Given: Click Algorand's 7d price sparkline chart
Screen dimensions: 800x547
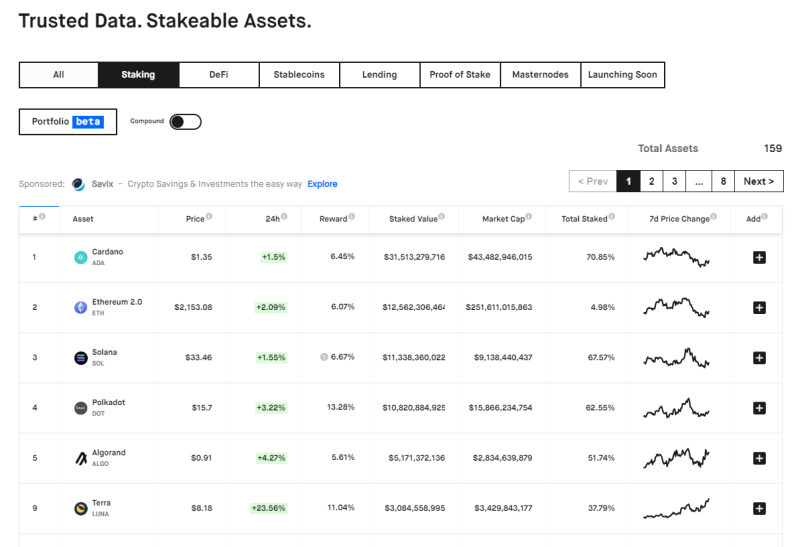Looking at the screenshot, I should point(677,458).
